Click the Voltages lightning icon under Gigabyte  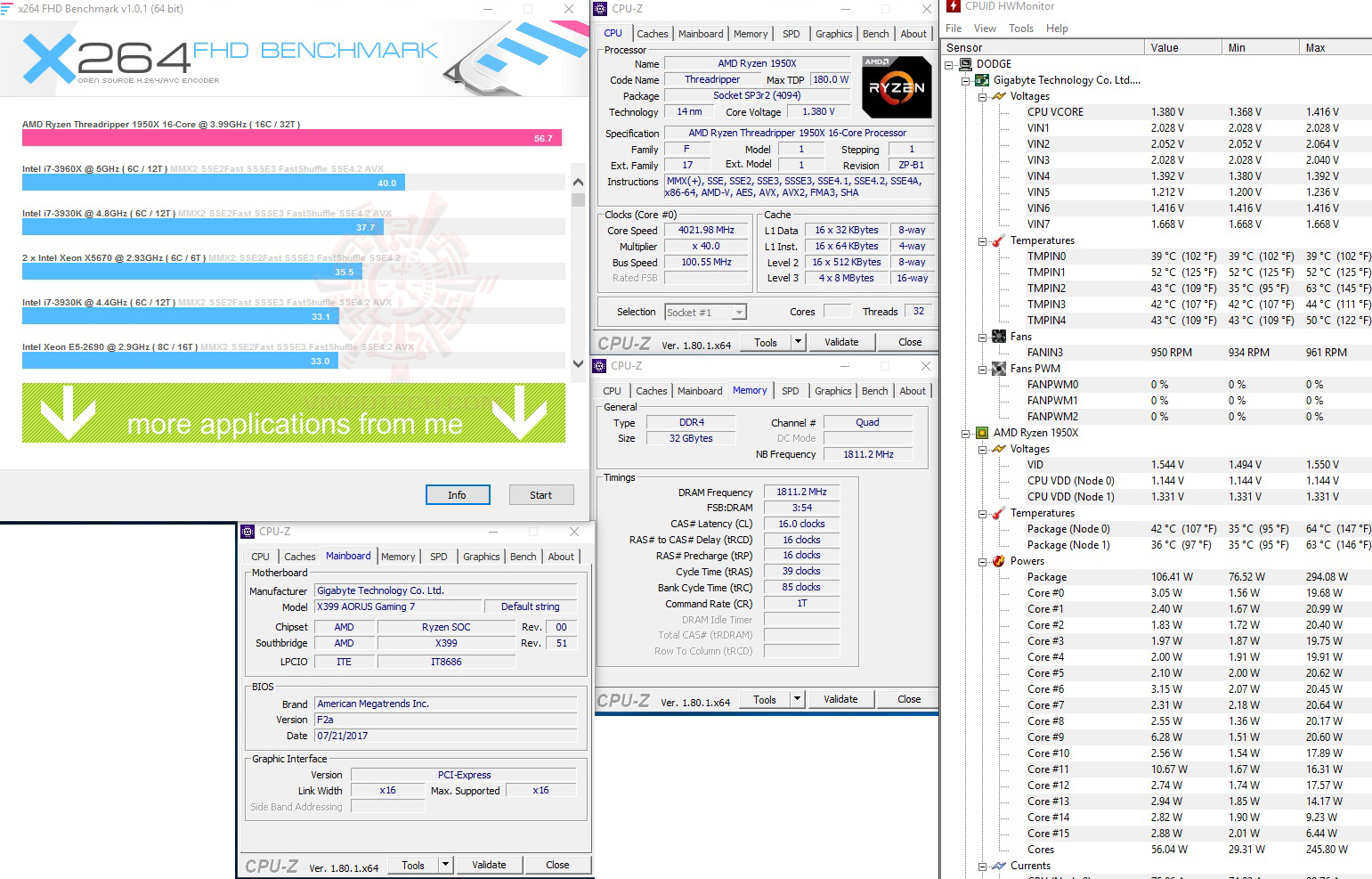tap(998, 96)
